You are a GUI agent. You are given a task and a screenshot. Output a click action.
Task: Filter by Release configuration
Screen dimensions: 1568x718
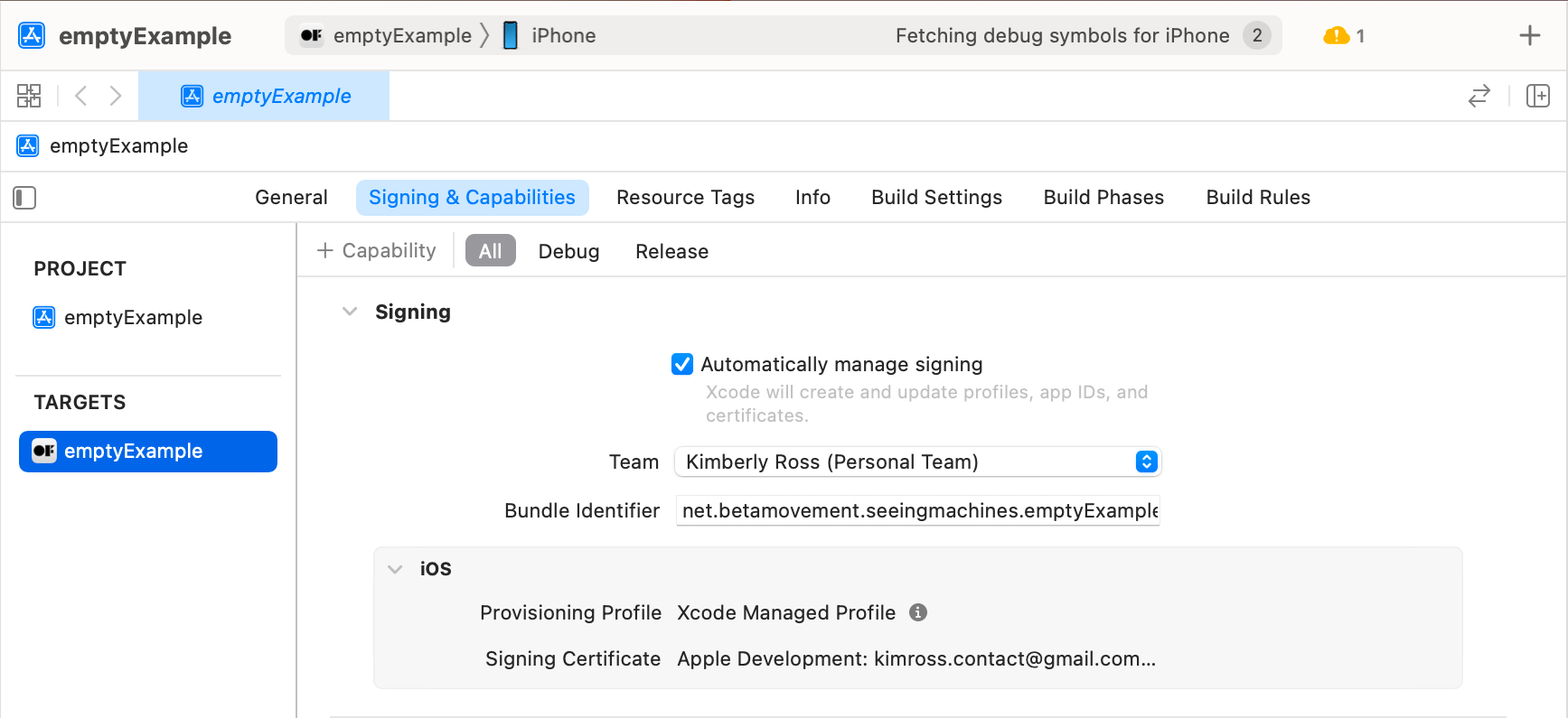[671, 251]
